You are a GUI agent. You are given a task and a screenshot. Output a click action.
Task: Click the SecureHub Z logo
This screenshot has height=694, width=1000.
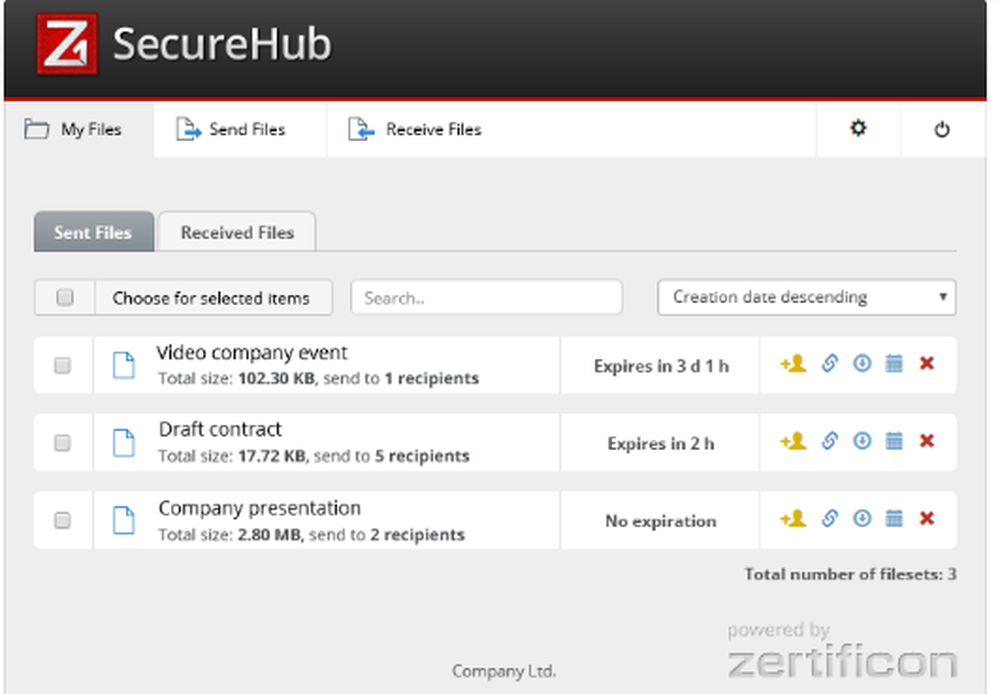(x=67, y=44)
